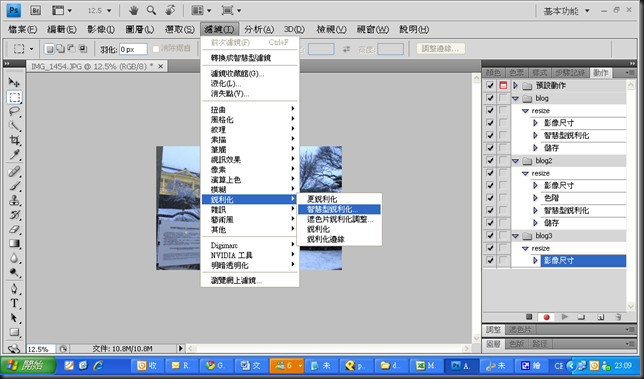Click the trash icon in Actions panel
This screenshot has height=379, width=644.
tap(618, 317)
